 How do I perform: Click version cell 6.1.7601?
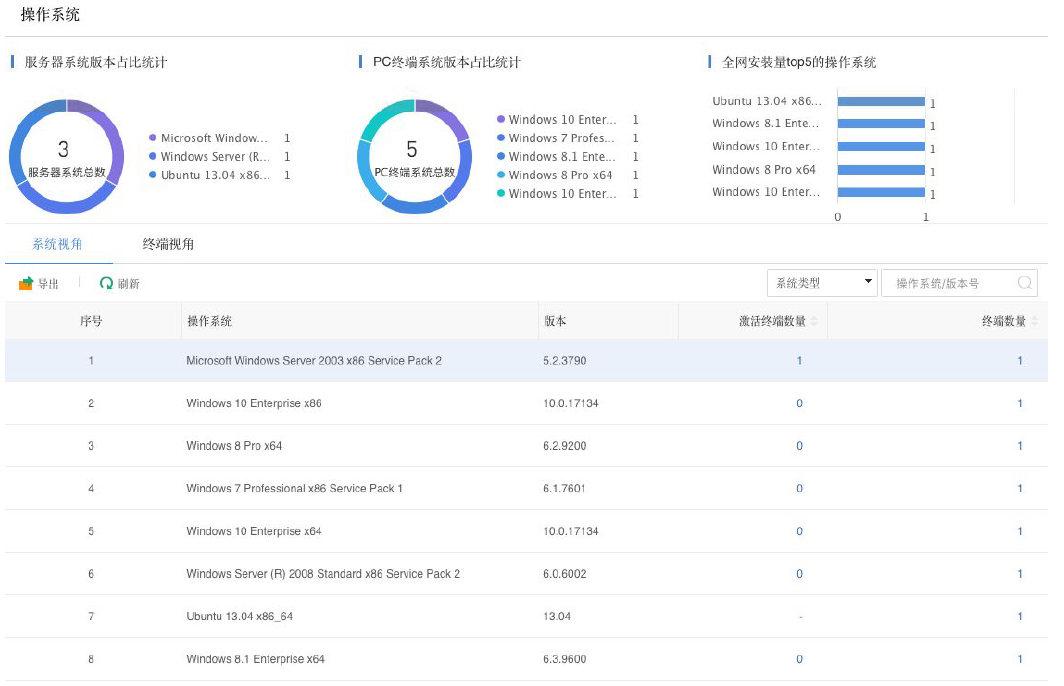pos(564,489)
